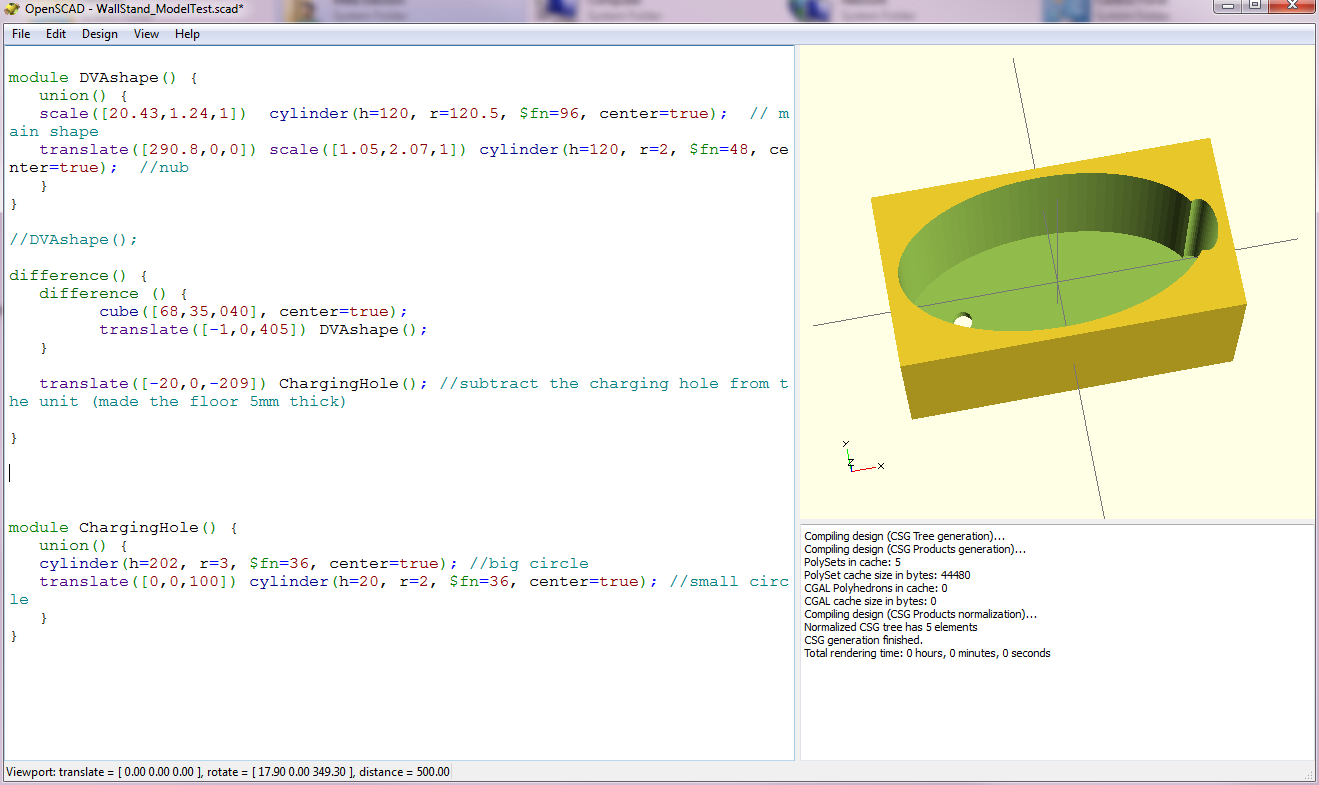This screenshot has width=1319, height=785.
Task: Click the '//DVAshape();' commented line
Action: click(73, 239)
